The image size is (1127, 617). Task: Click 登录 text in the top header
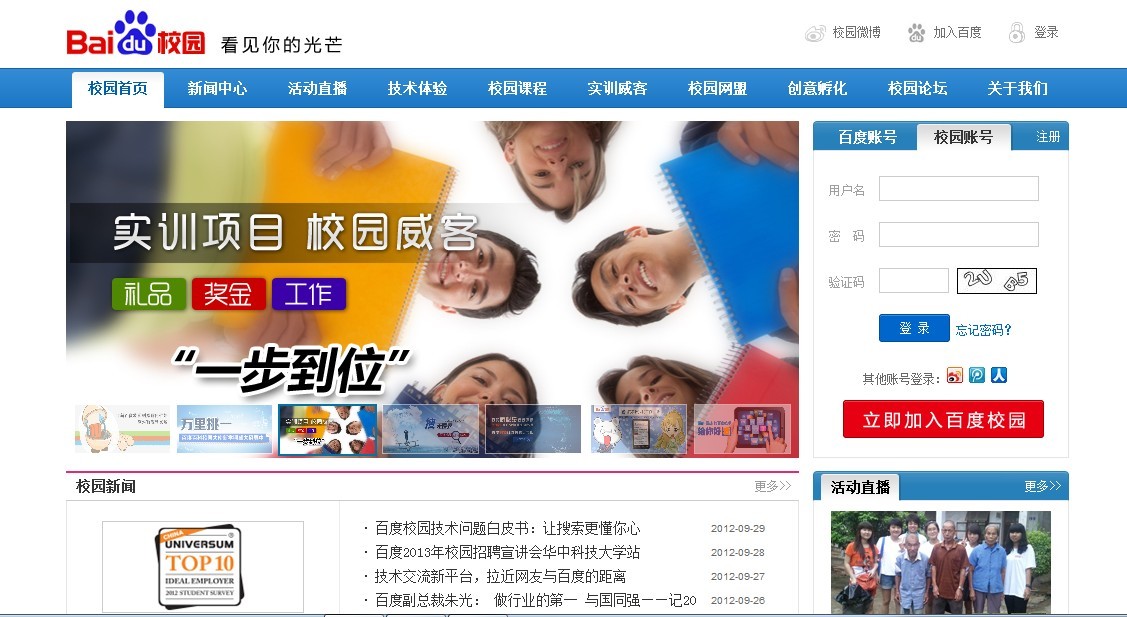click(x=1046, y=32)
